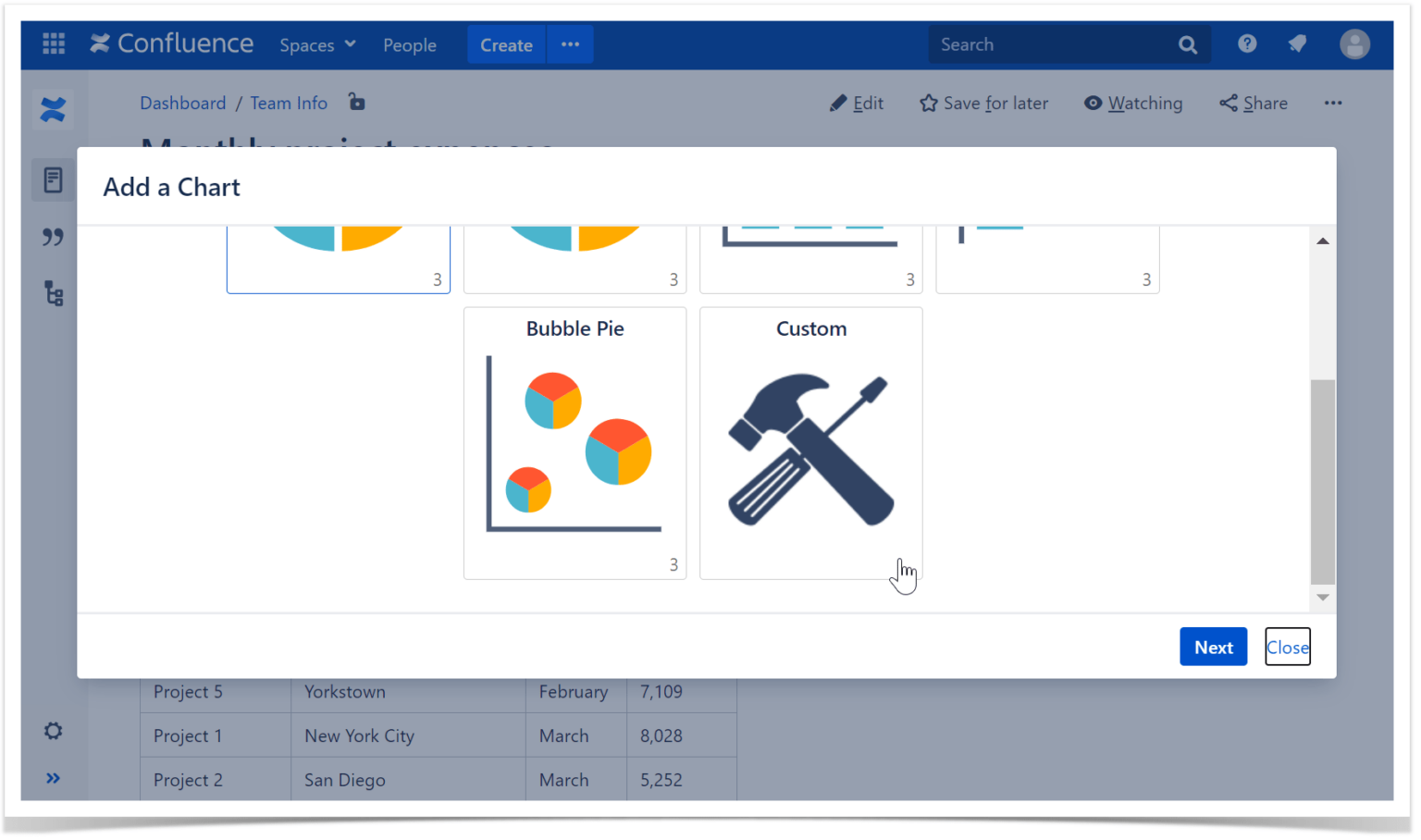This screenshot has width=1421, height=840.
Task: Open notifications with the megaphone icon
Action: pos(1297,43)
